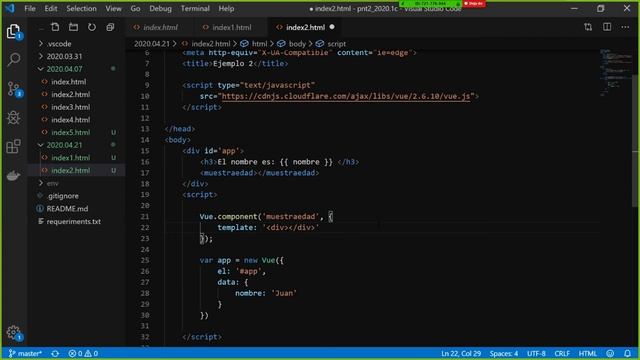
Task: Change file encoding UTF-8
Action: tap(536, 353)
